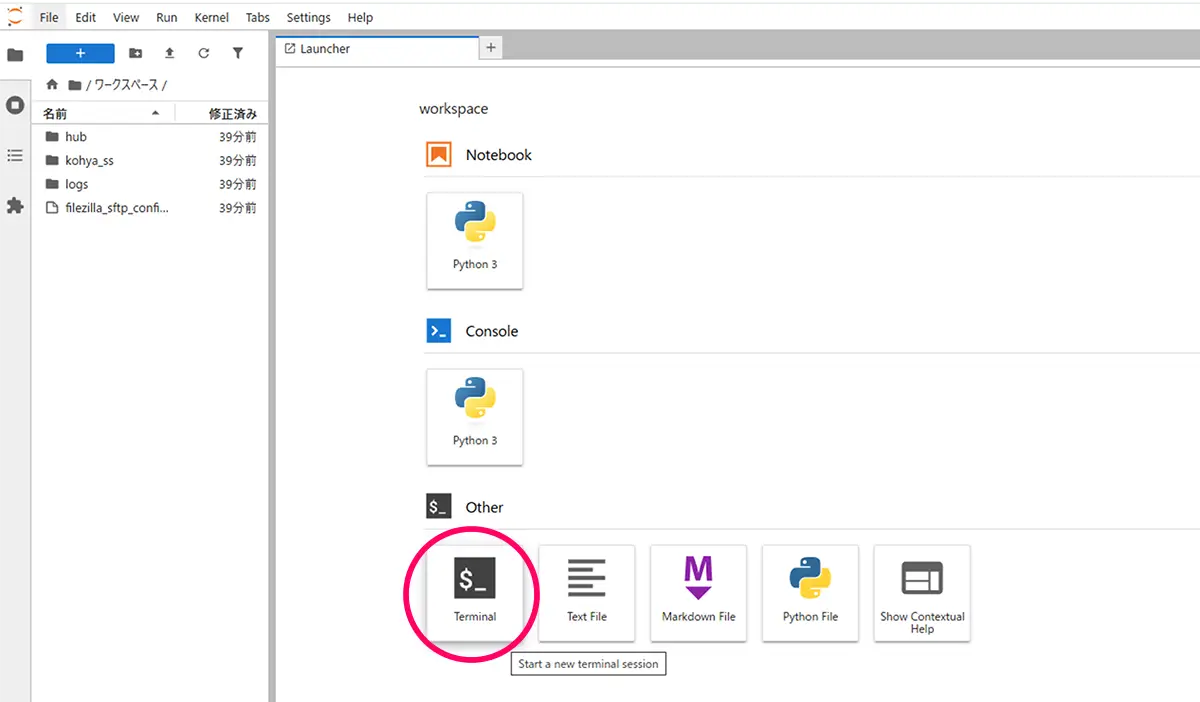This screenshot has width=1200, height=702.
Task: Create a new Python File
Action: (x=811, y=593)
